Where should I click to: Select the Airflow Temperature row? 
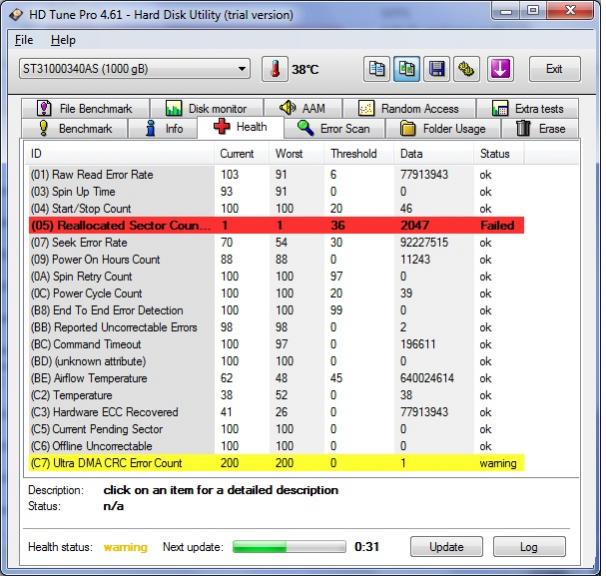[276, 378]
